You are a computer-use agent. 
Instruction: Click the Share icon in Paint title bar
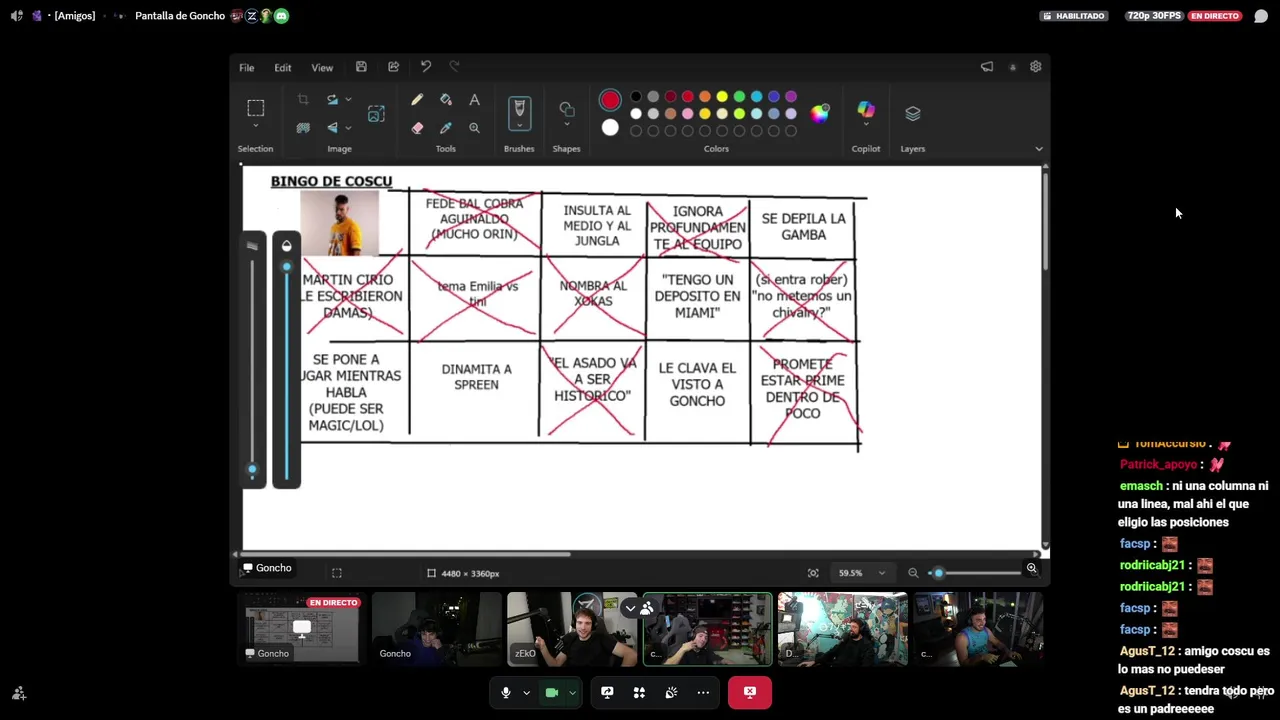[x=393, y=67]
